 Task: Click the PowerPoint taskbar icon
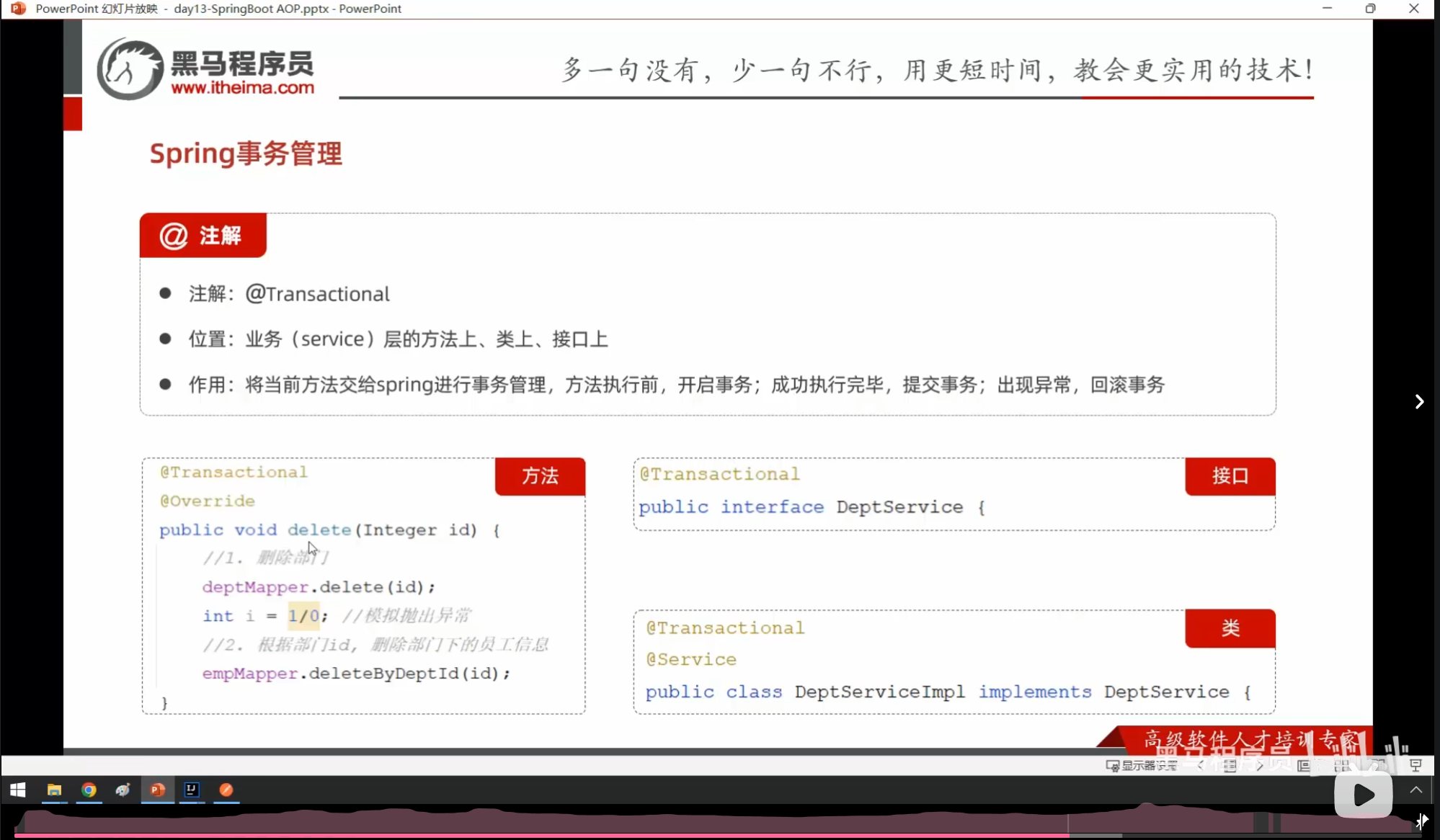[x=157, y=790]
